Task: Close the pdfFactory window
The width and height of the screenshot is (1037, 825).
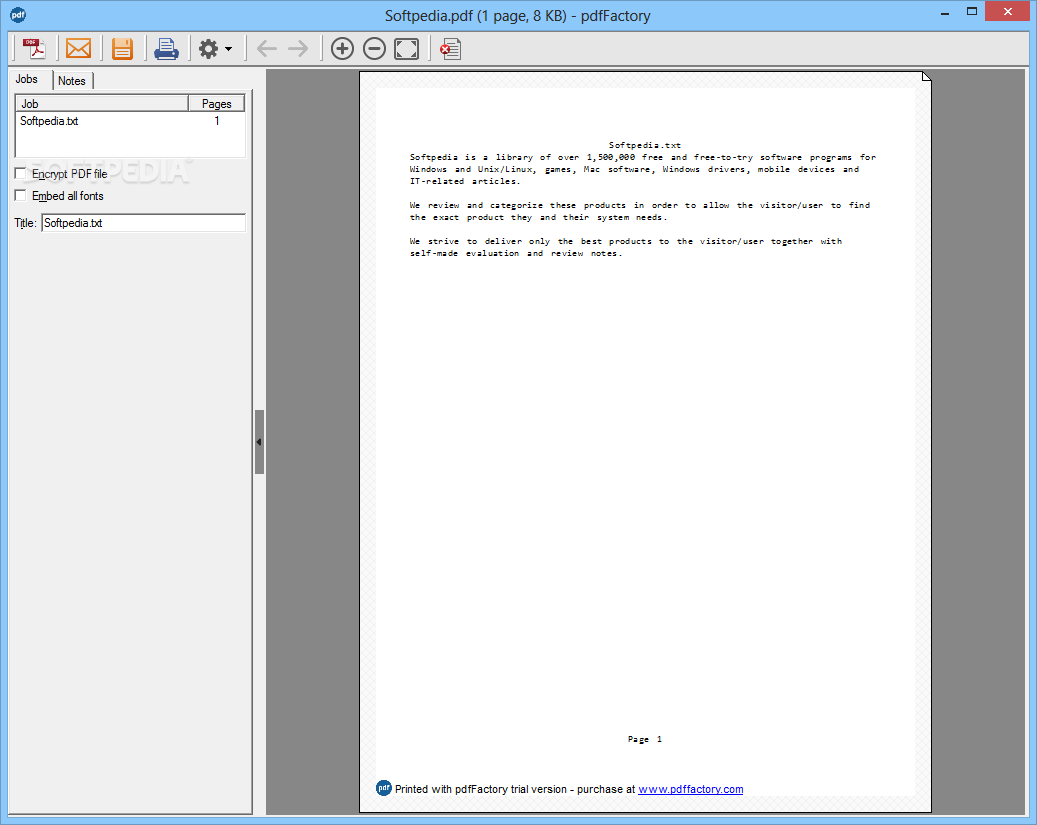Action: pyautogui.click(x=1008, y=11)
